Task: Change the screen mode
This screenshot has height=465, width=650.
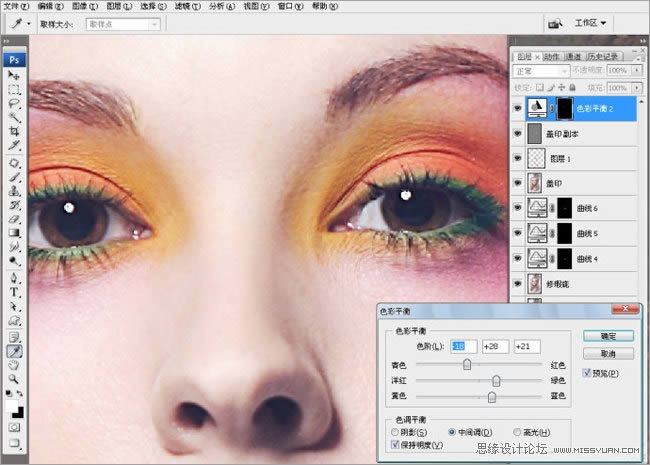Action: point(14,443)
